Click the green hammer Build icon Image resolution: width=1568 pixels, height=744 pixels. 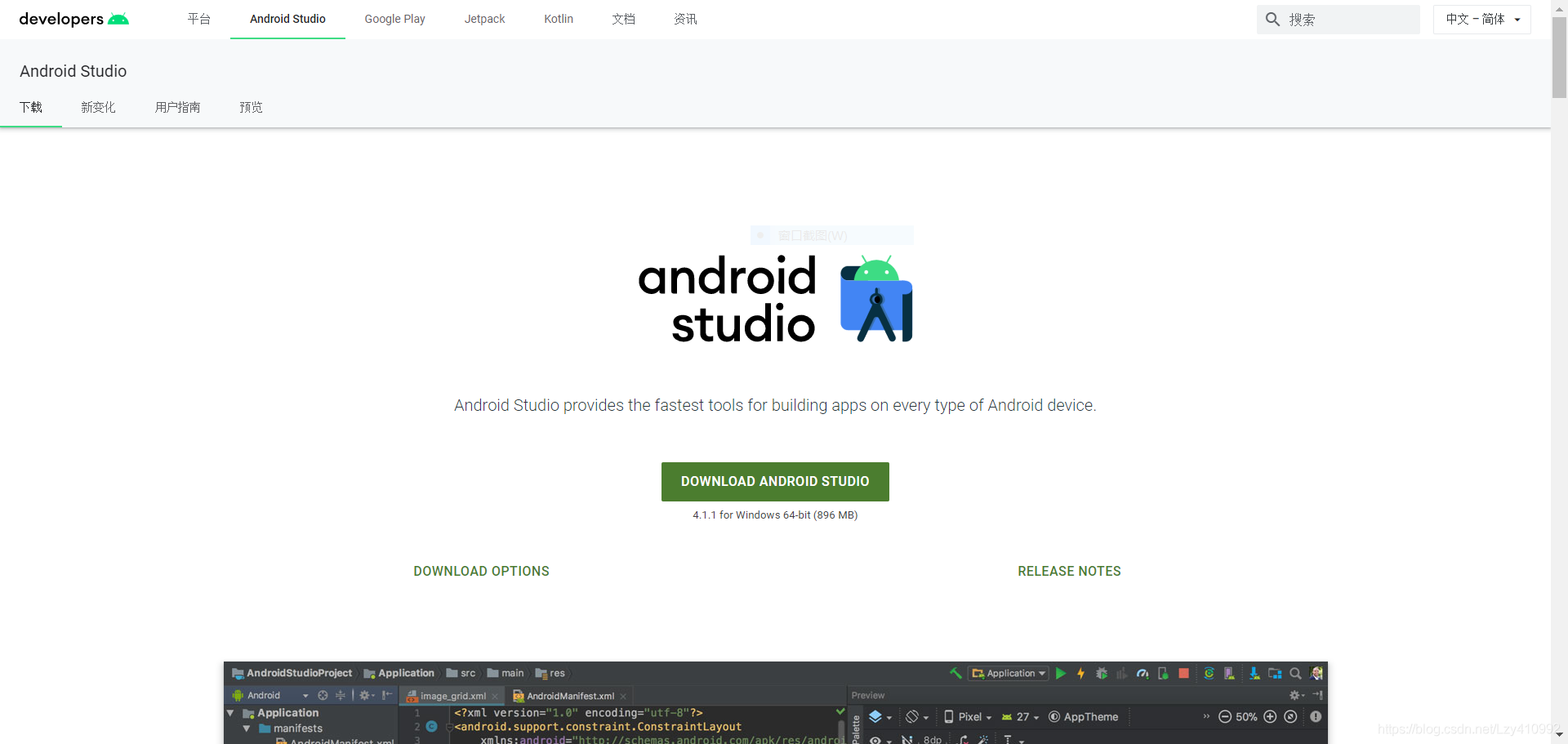click(x=955, y=674)
